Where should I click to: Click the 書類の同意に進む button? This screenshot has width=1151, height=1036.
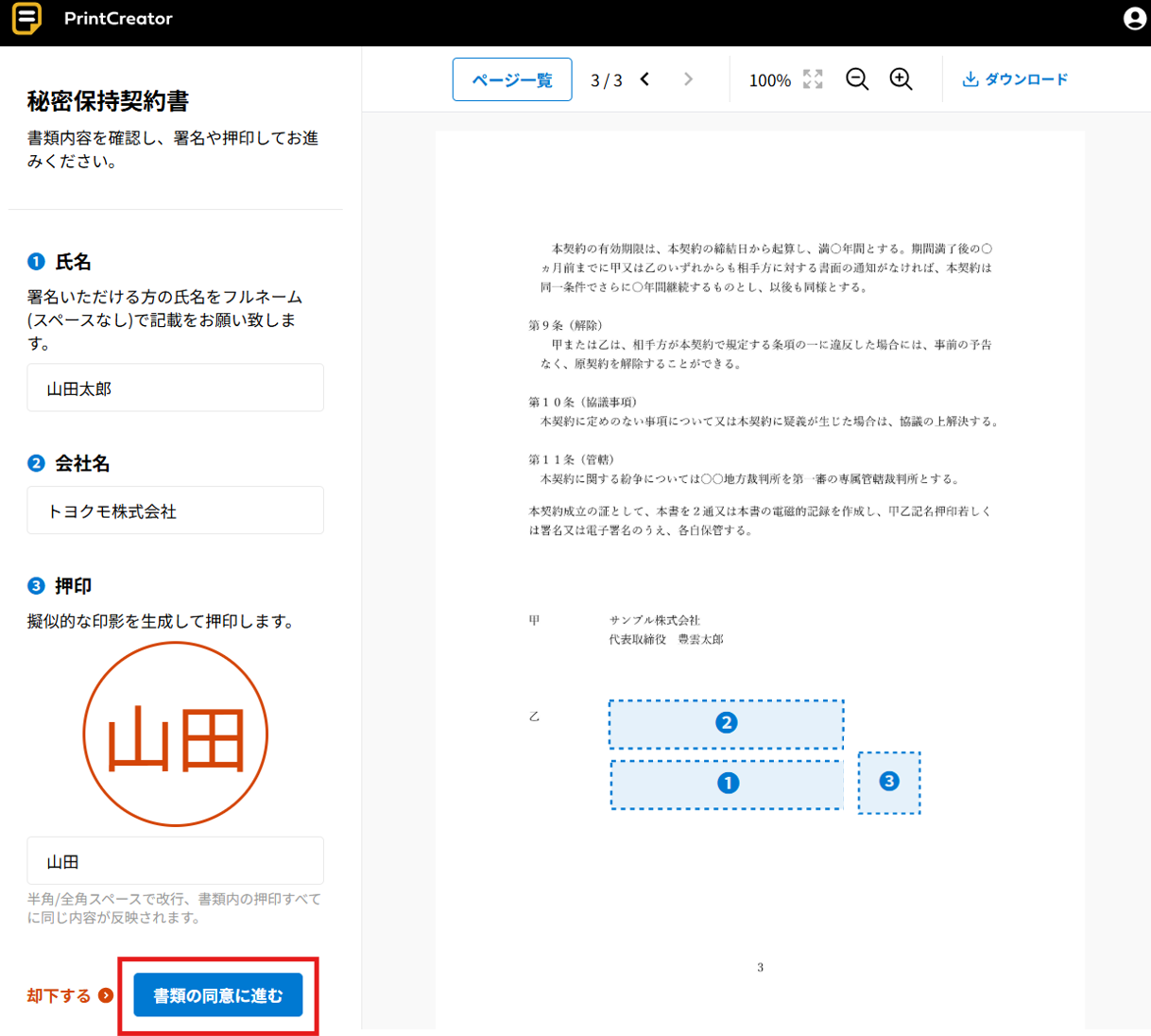click(218, 995)
